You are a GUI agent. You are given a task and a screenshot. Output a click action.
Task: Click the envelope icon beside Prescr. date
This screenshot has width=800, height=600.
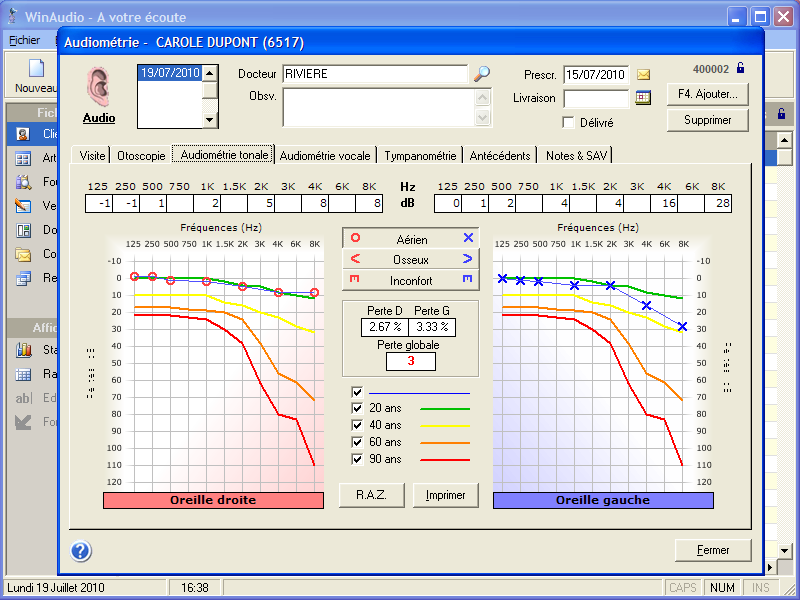click(643, 75)
